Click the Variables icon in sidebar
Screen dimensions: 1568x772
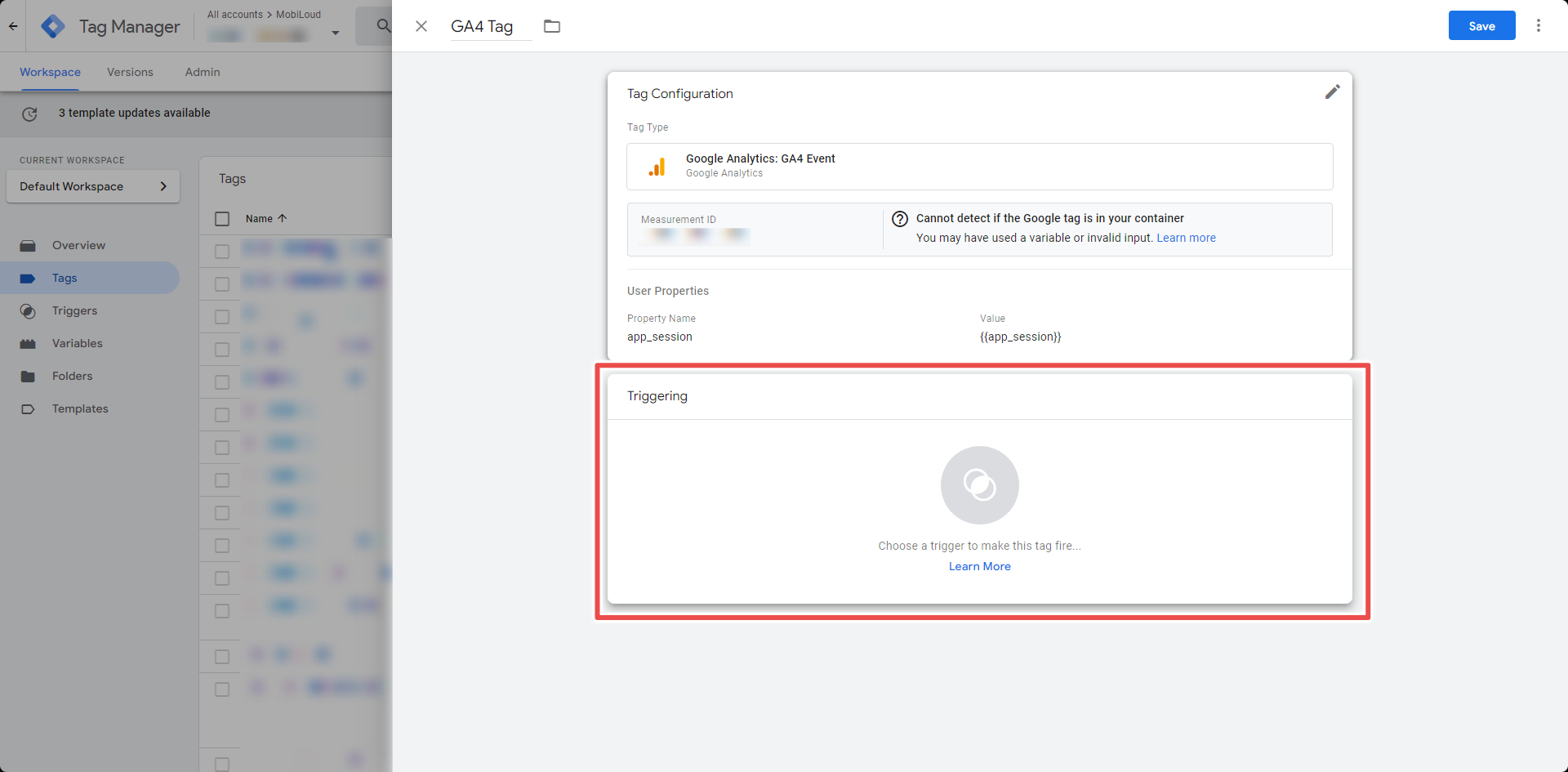click(28, 343)
